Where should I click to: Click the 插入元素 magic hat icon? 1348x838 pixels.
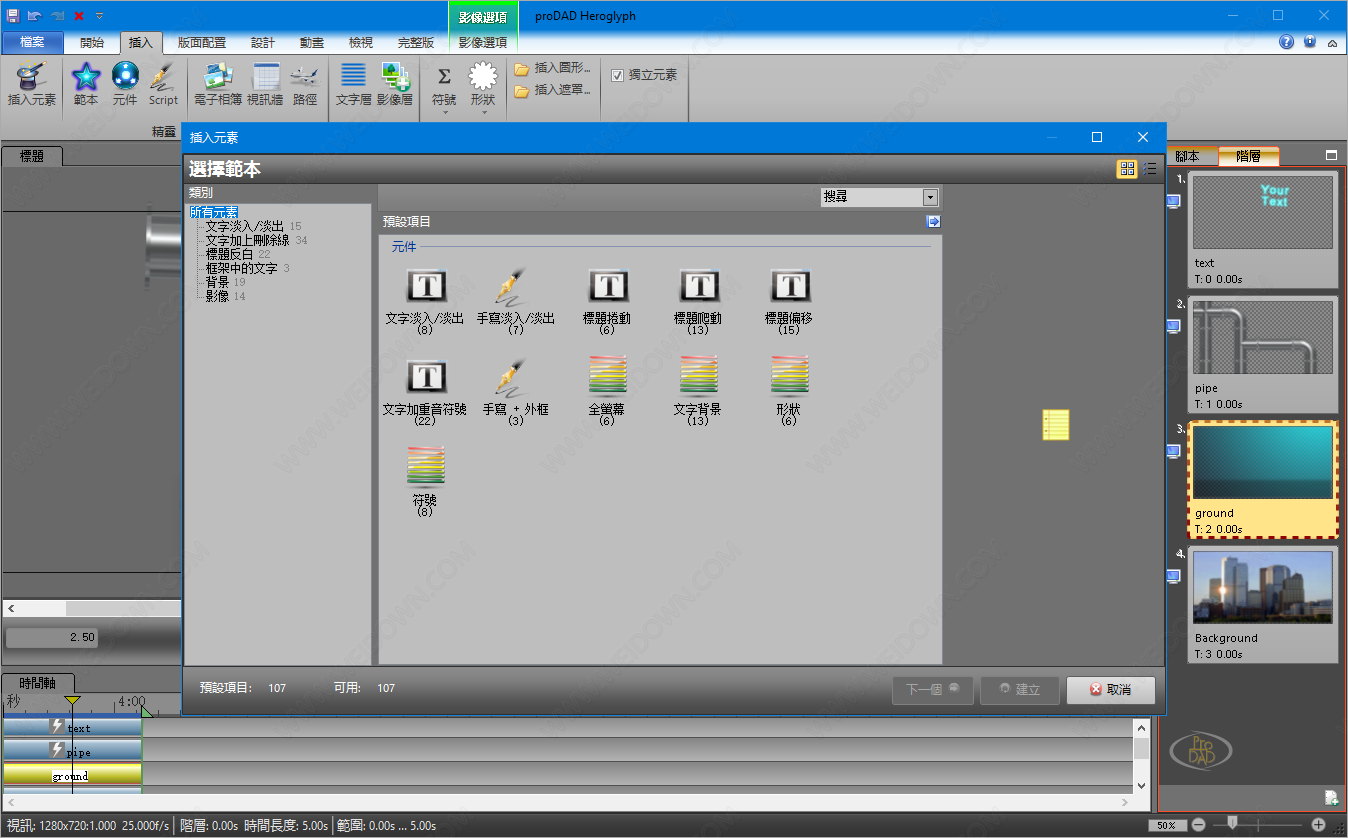coord(32,76)
